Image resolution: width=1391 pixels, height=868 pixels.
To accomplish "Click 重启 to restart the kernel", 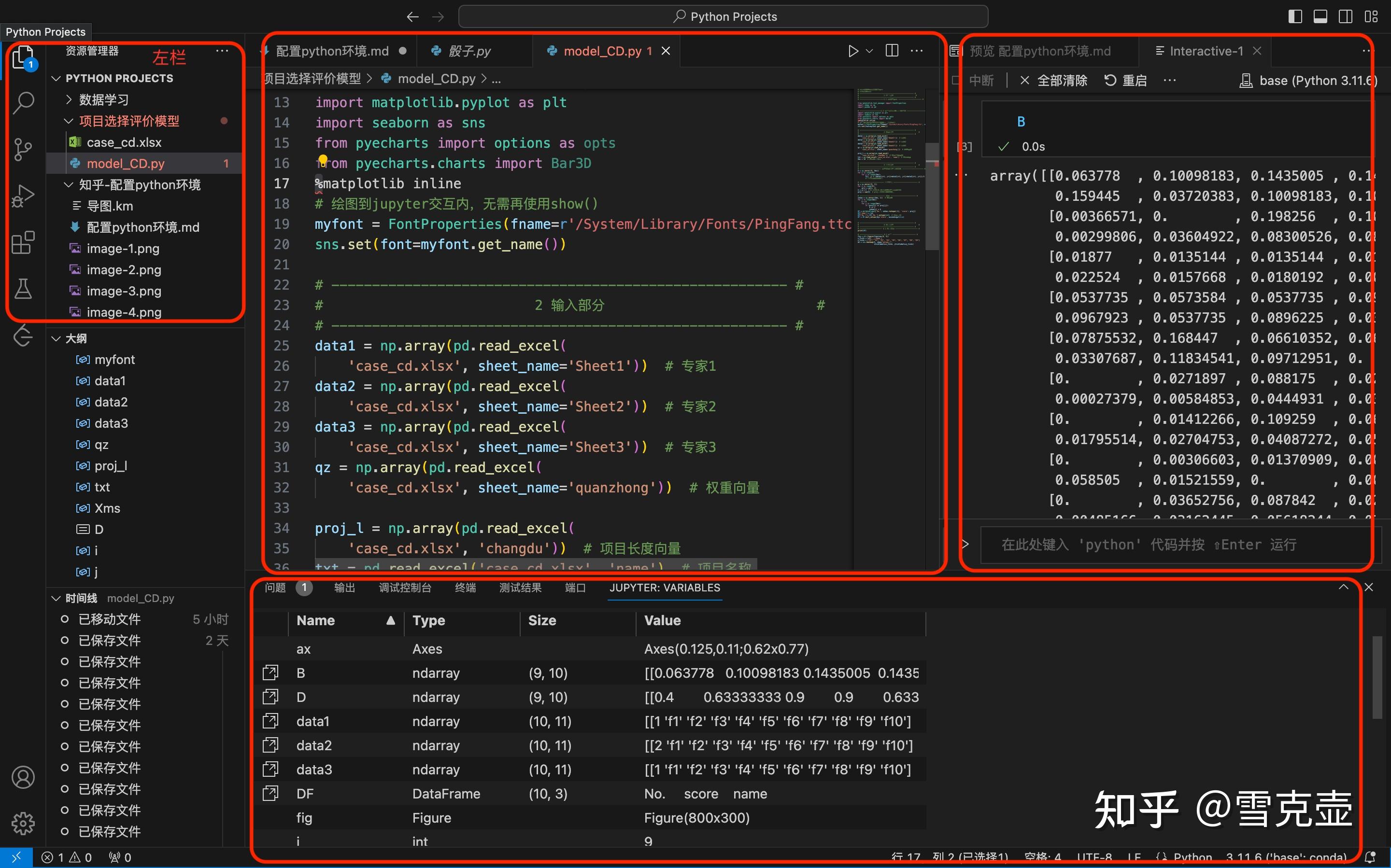I will click(1126, 80).
